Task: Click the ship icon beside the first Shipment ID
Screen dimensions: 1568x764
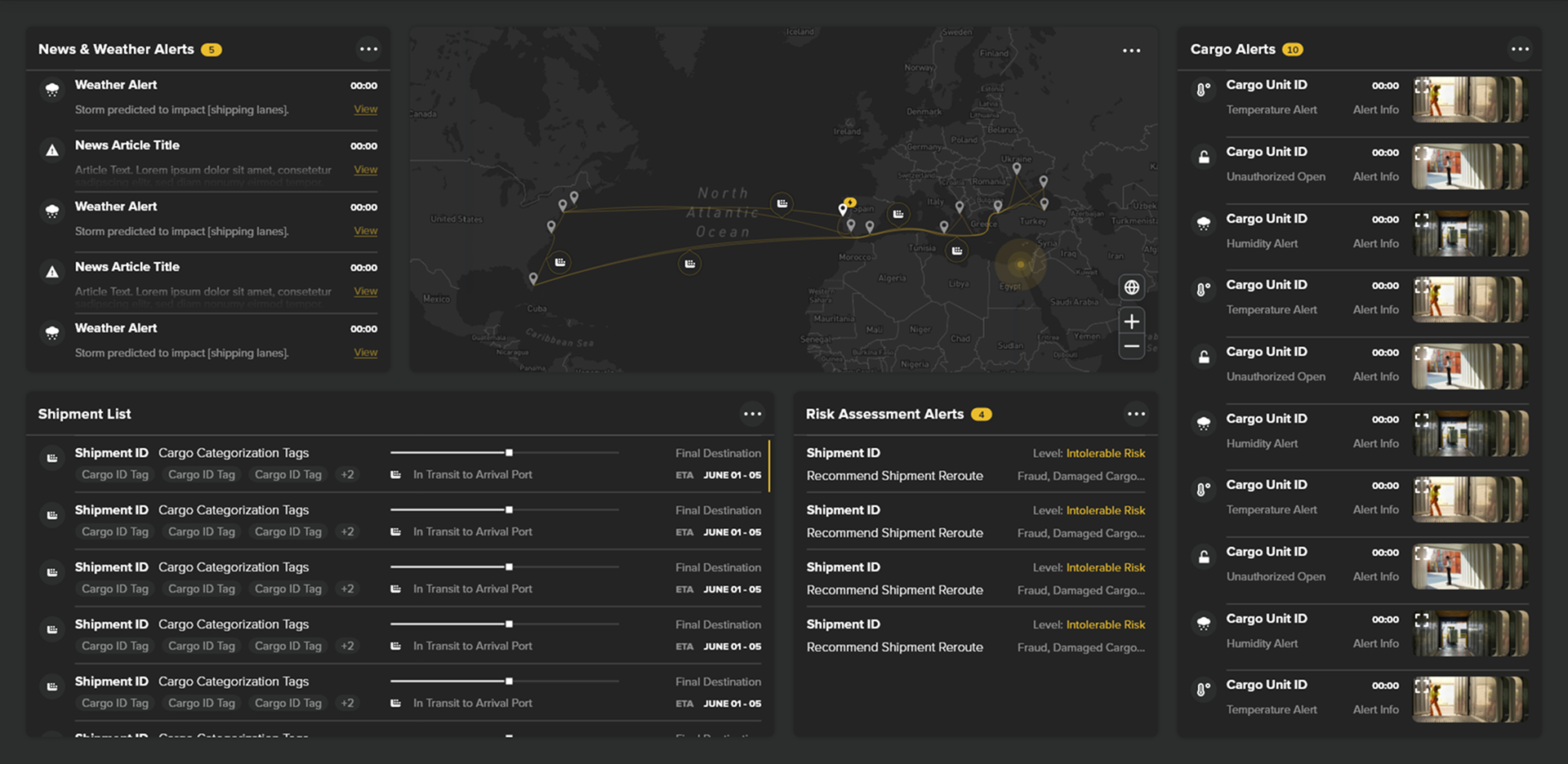Action: pos(52,458)
